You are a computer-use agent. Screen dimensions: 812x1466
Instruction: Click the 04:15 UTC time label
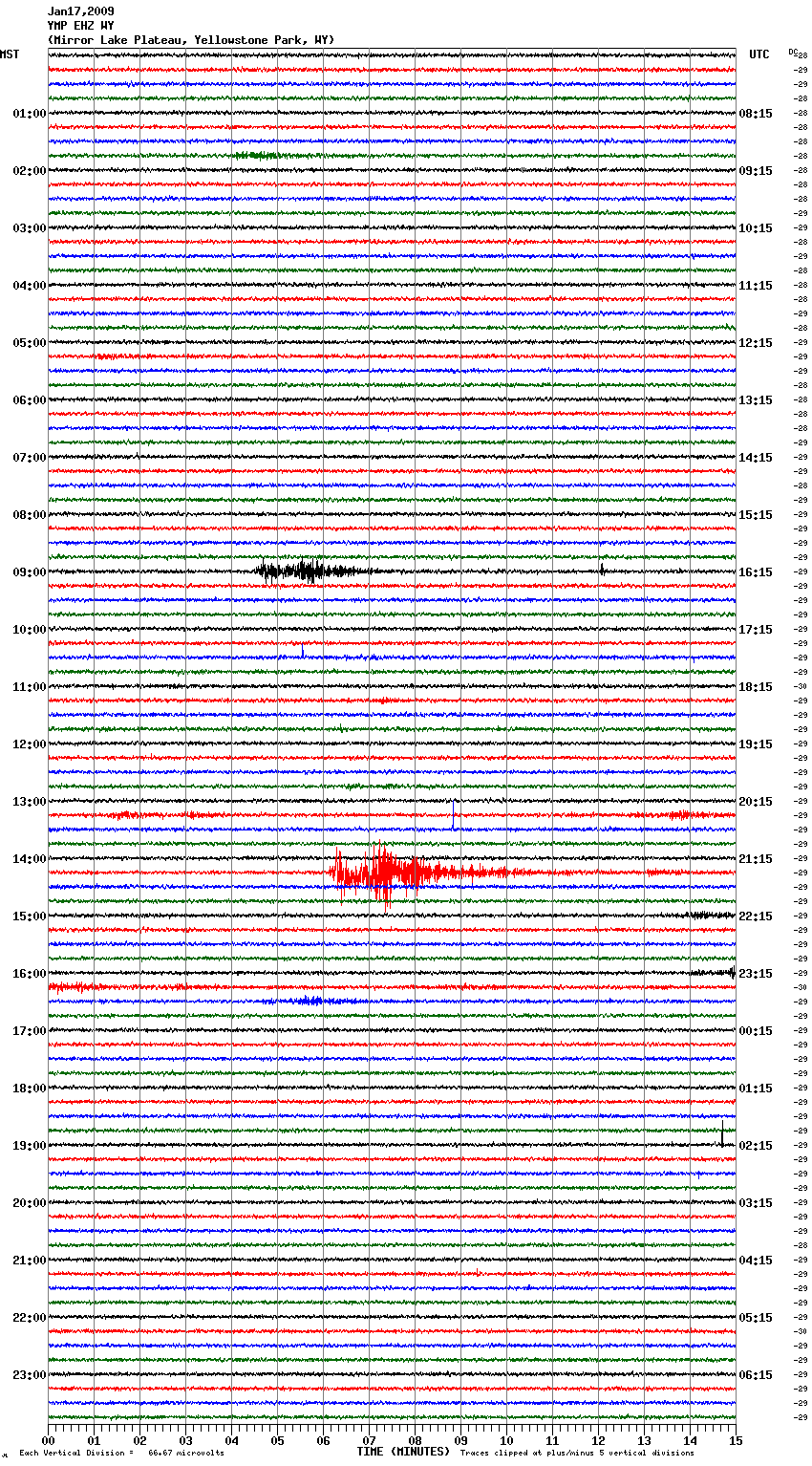pos(756,1261)
